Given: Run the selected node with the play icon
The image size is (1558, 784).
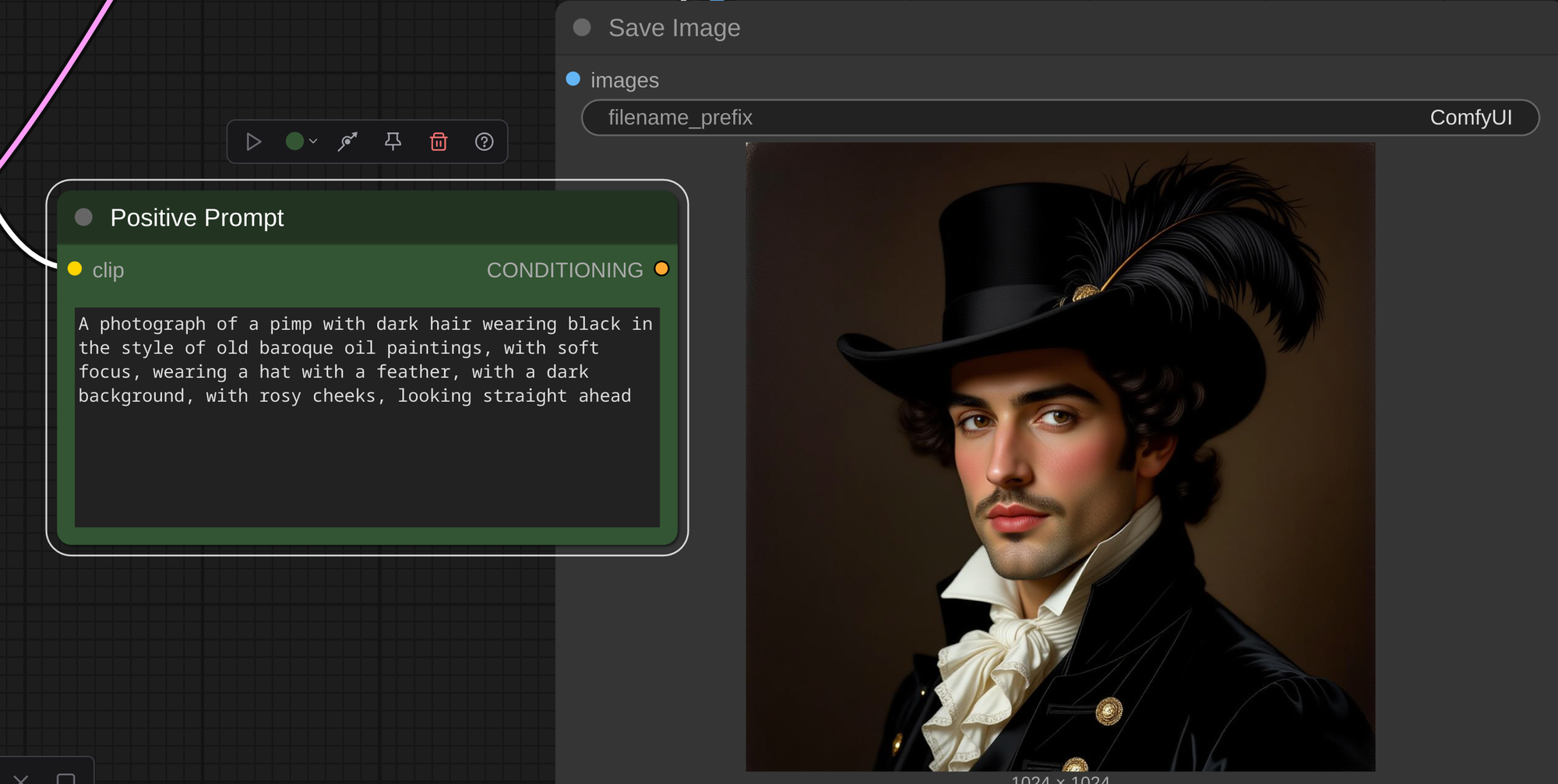Looking at the screenshot, I should pyautogui.click(x=253, y=142).
